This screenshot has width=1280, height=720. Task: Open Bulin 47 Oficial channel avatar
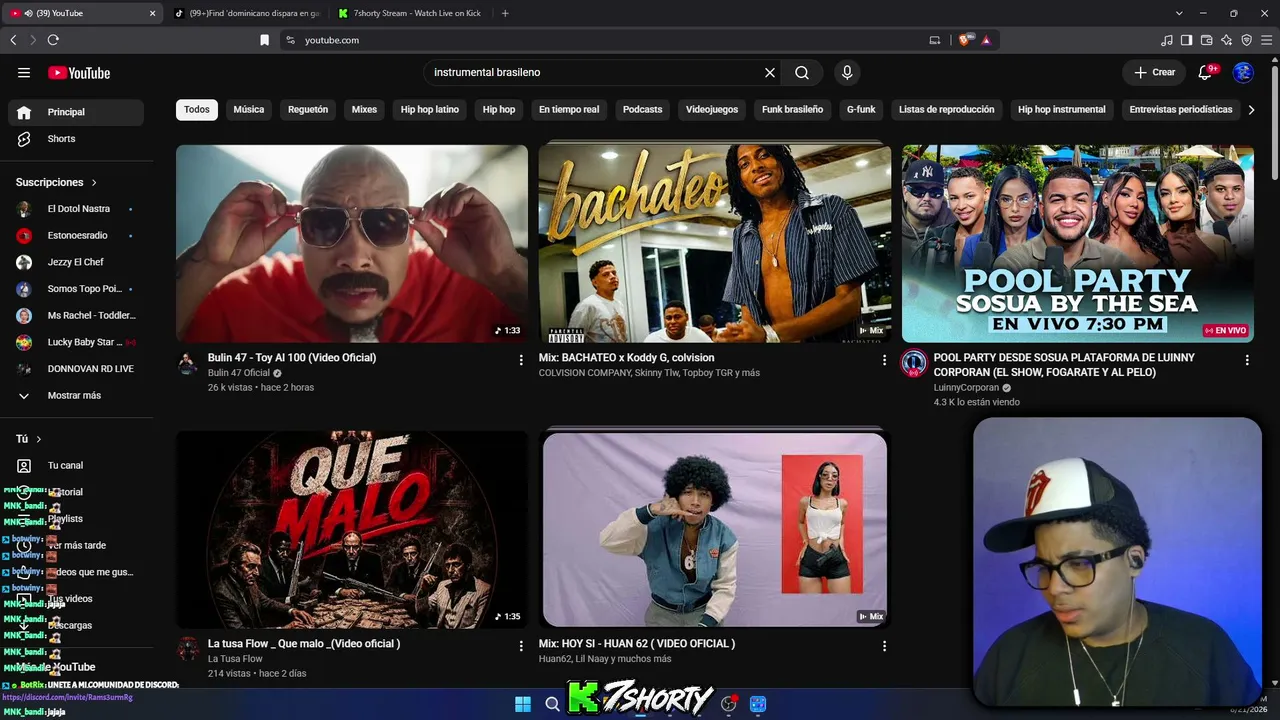point(188,363)
